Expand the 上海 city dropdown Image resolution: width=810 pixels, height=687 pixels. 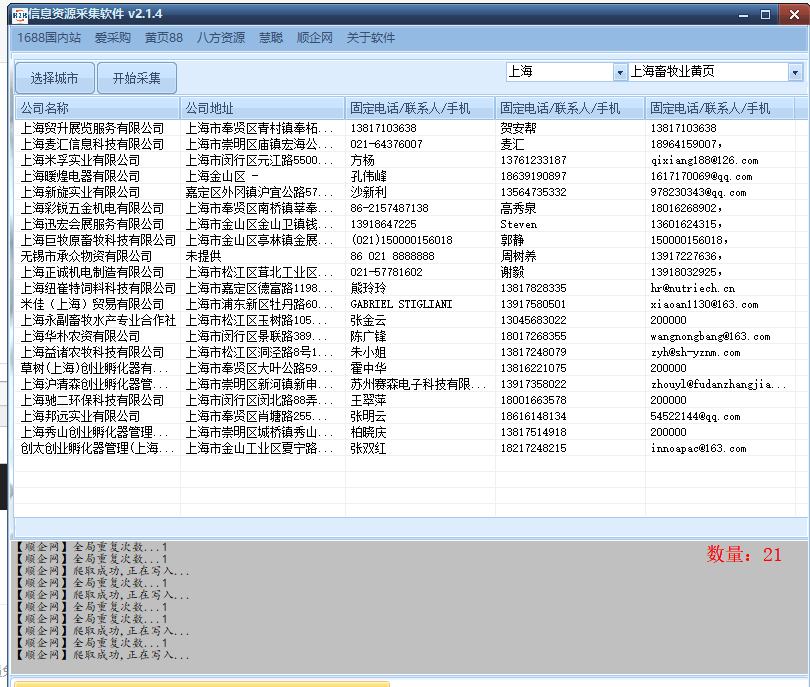(x=620, y=72)
